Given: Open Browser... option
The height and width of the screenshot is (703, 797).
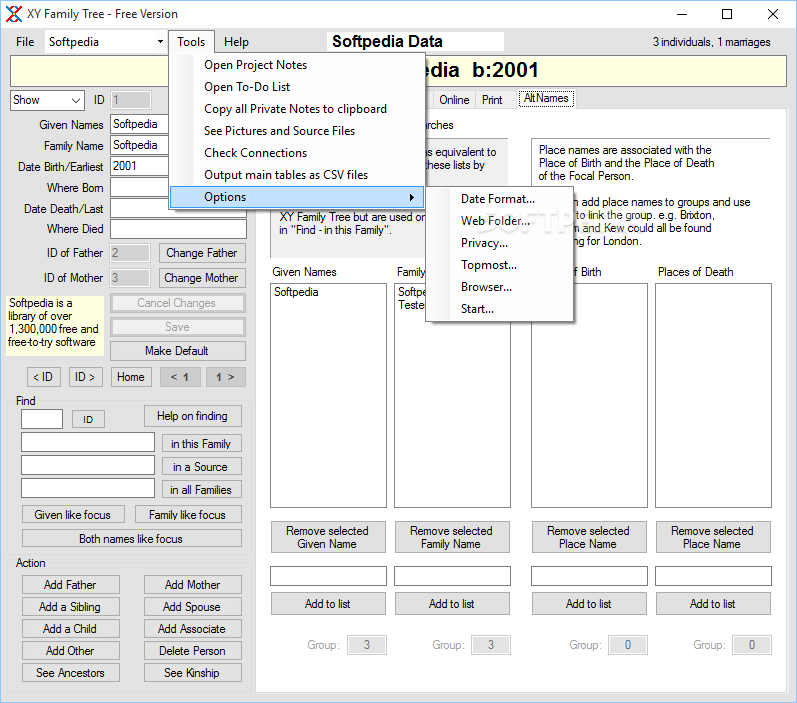Looking at the screenshot, I should [499, 287].
